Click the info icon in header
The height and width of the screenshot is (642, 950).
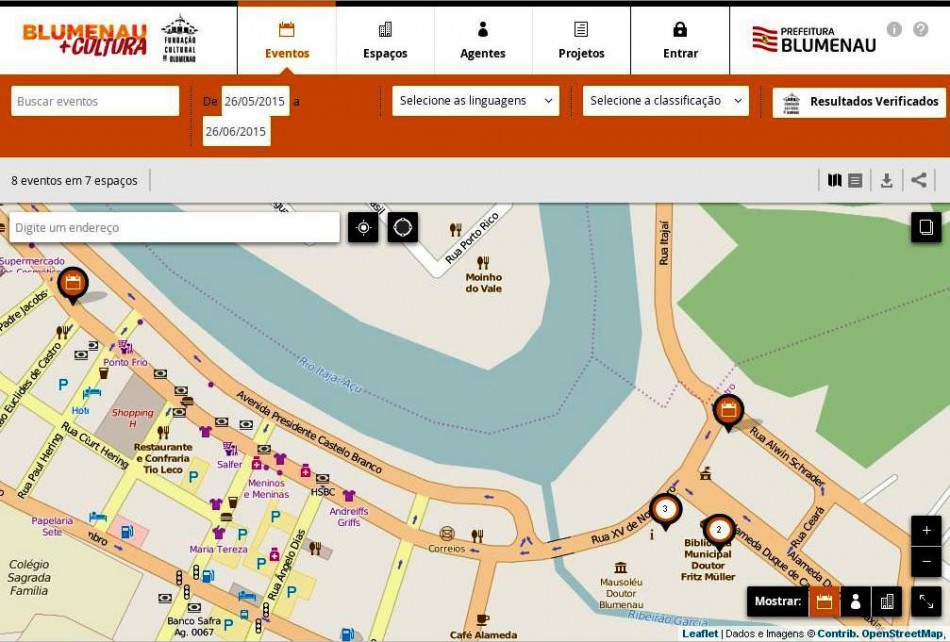coord(894,29)
